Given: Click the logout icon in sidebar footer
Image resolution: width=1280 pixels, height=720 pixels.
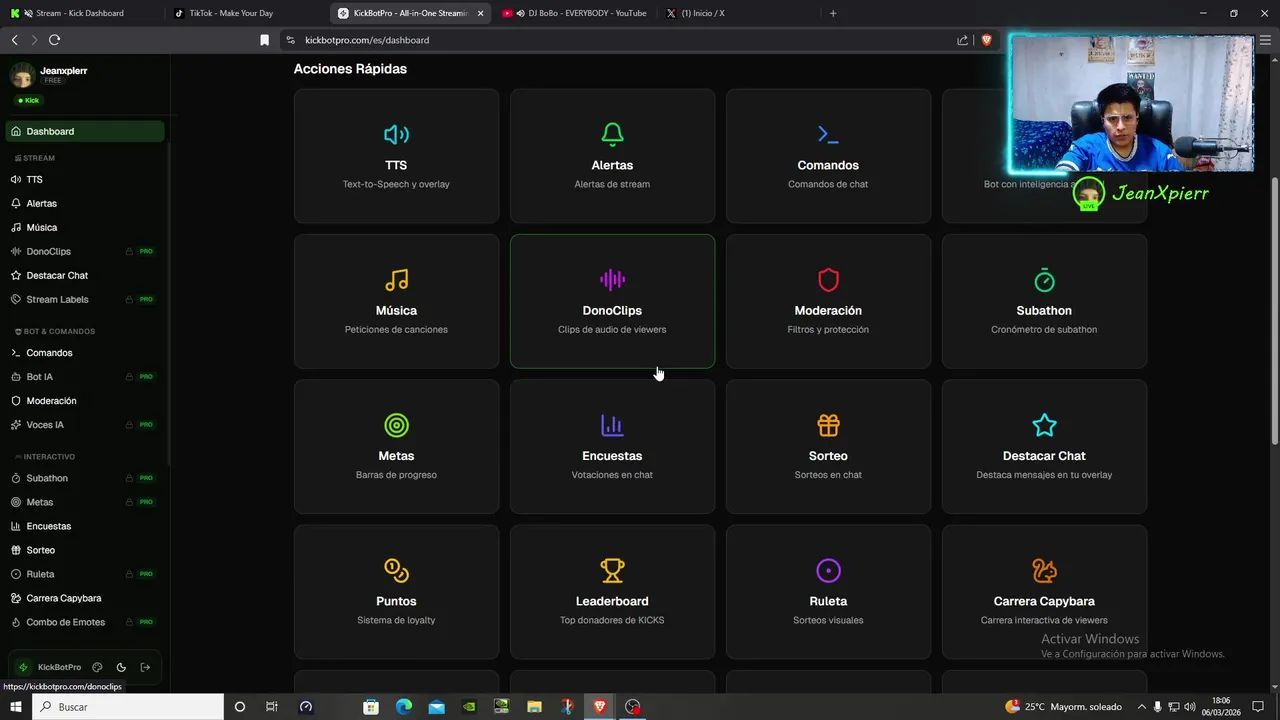Looking at the screenshot, I should coord(145,667).
